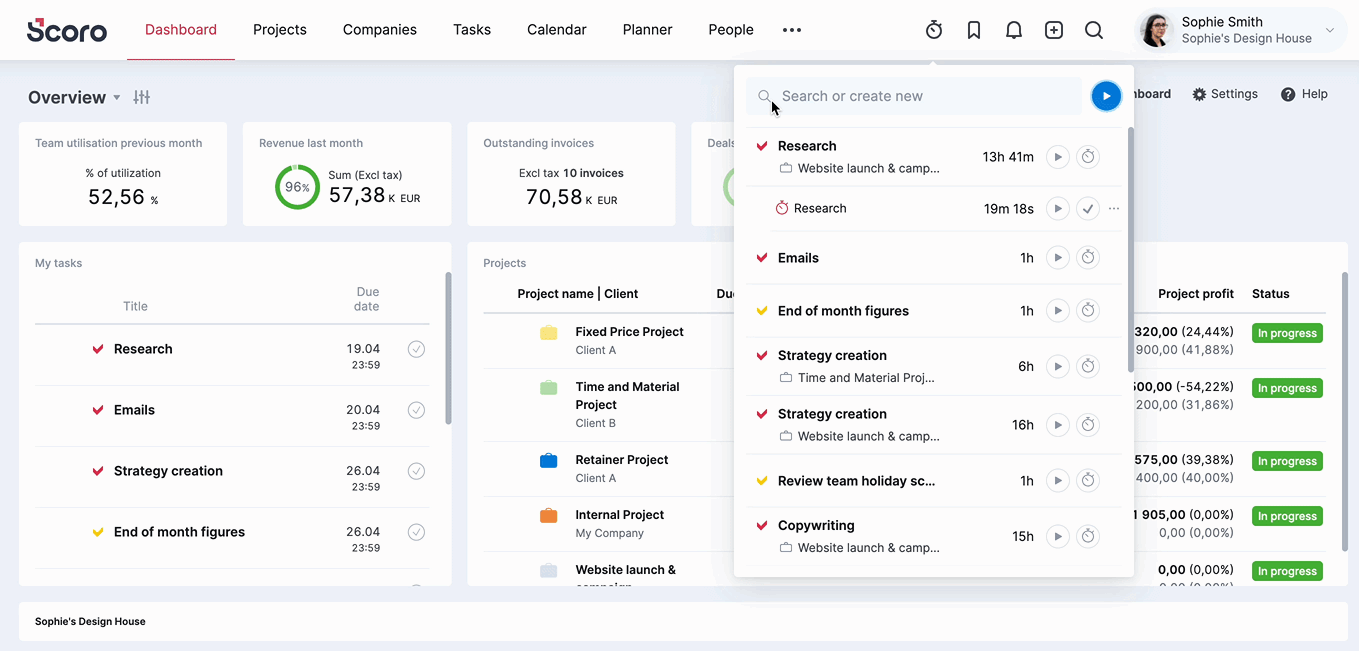Click the blue briefcase icon of Retainer Project

pyautogui.click(x=548, y=461)
